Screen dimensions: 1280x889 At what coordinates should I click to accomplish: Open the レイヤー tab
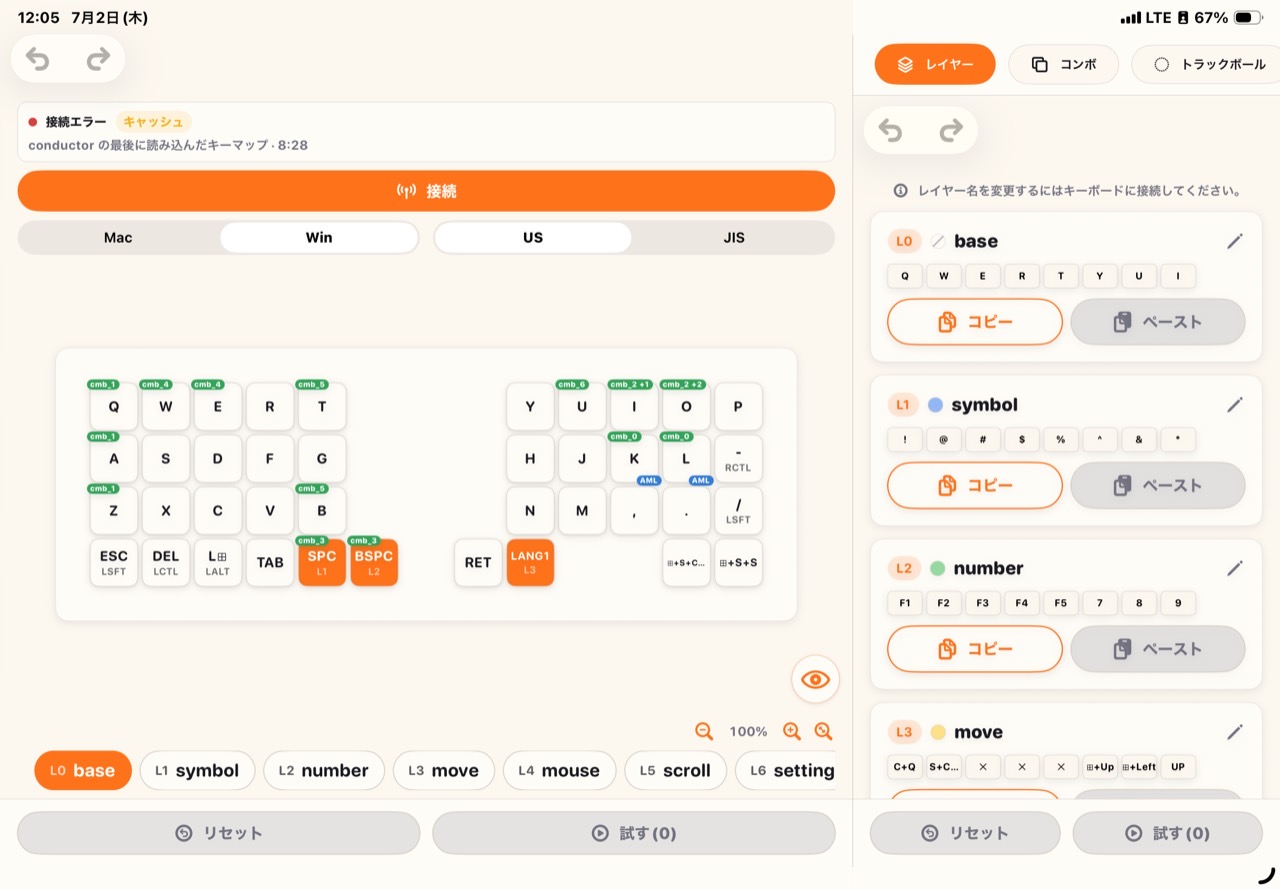click(935, 64)
